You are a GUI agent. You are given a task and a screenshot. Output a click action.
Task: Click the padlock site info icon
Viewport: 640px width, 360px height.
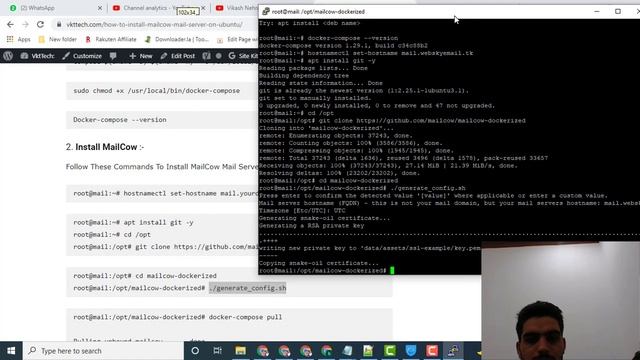point(59,24)
